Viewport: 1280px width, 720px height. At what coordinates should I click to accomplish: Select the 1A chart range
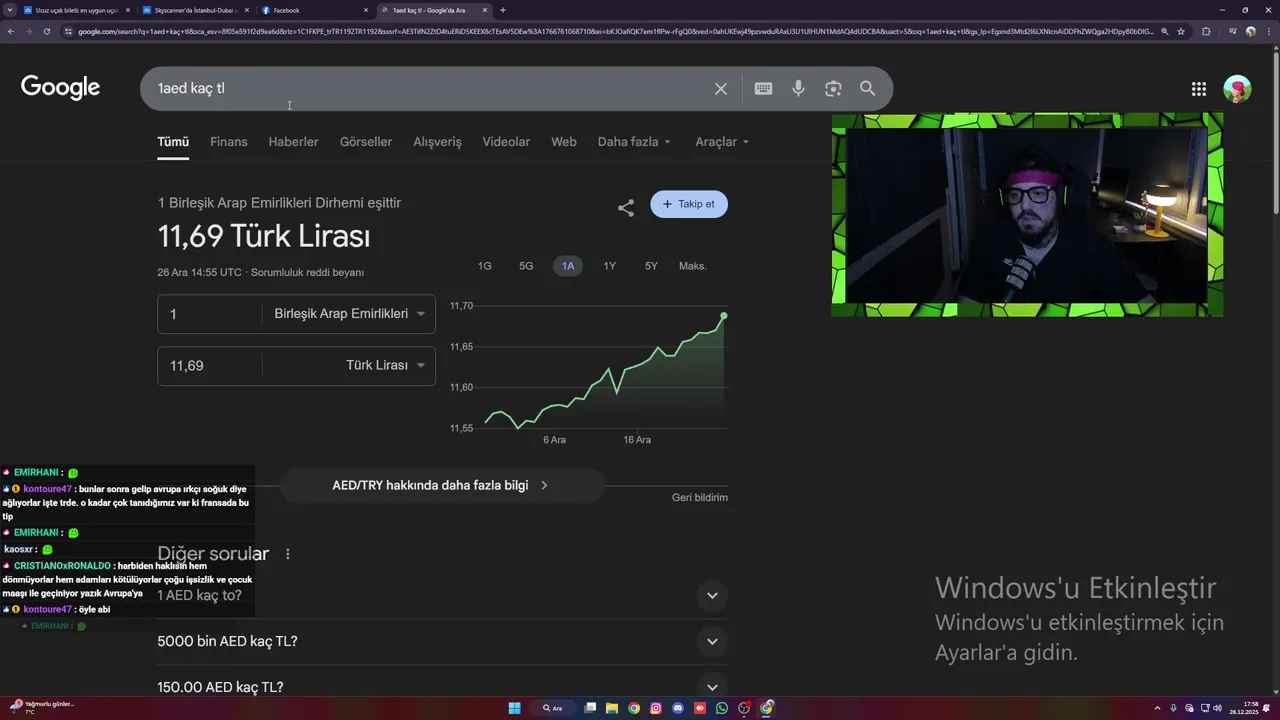pos(568,266)
